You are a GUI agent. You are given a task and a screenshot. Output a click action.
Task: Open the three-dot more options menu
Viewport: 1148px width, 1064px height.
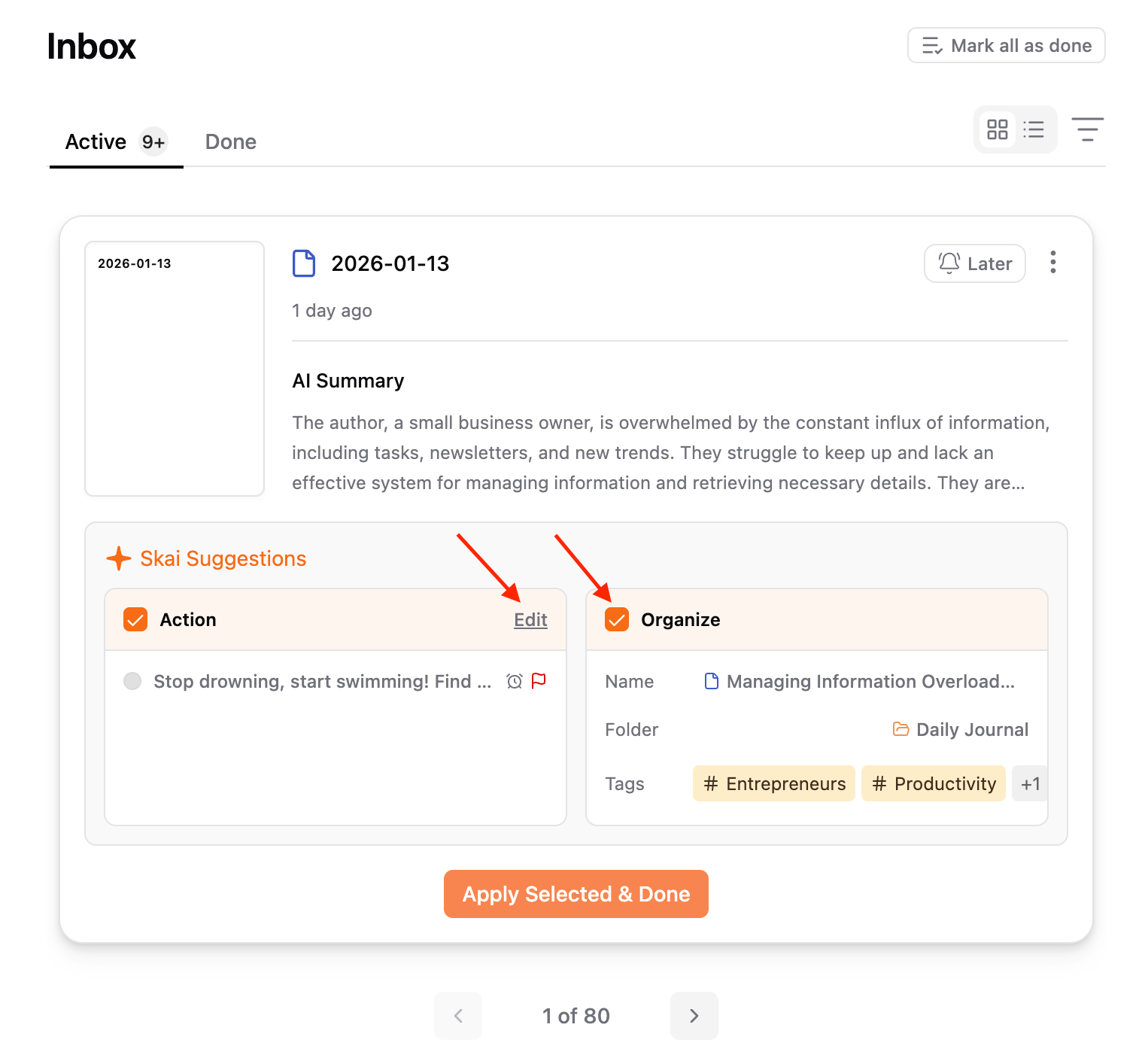pos(1053,262)
